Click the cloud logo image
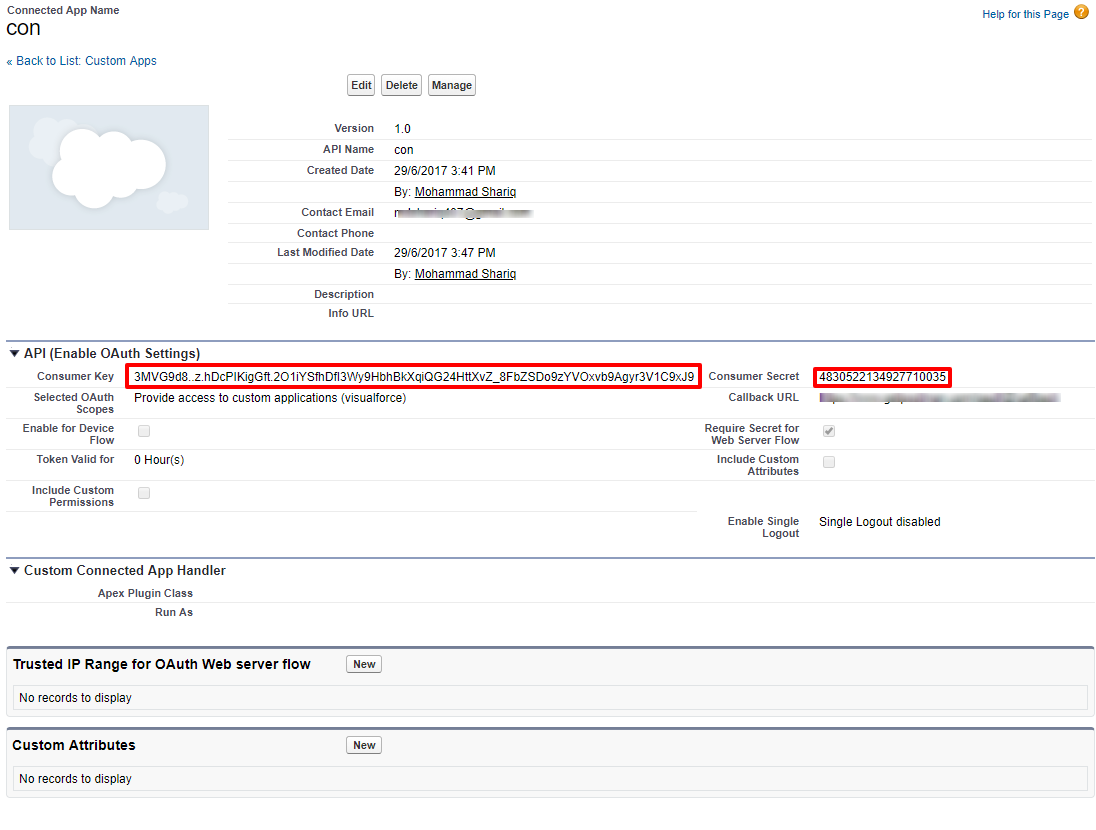The height and width of the screenshot is (830, 1096). [109, 167]
